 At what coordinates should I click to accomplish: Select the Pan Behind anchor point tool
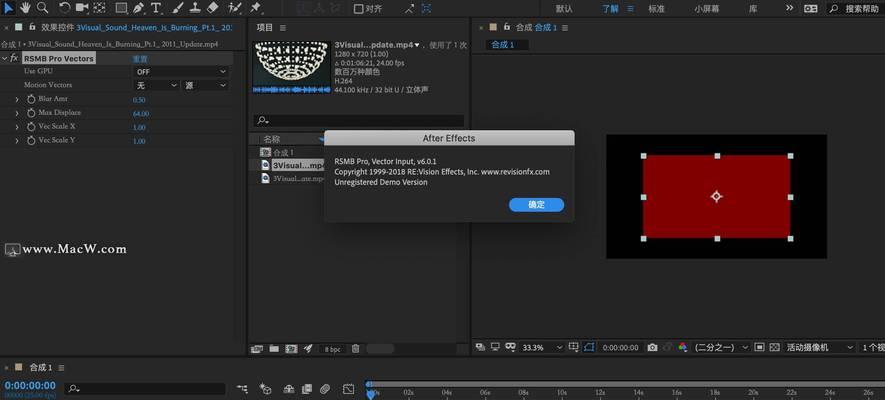pos(99,8)
